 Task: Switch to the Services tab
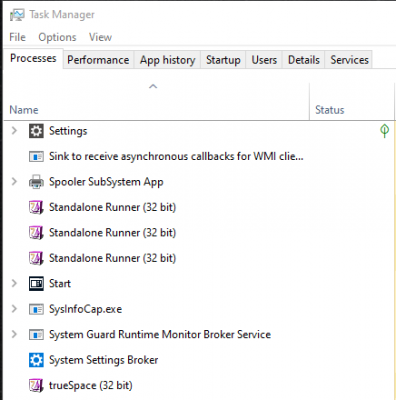(x=349, y=60)
